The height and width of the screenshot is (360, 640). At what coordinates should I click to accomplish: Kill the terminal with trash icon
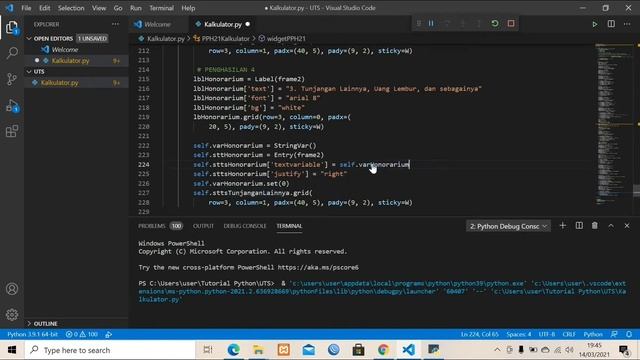pos(595,226)
